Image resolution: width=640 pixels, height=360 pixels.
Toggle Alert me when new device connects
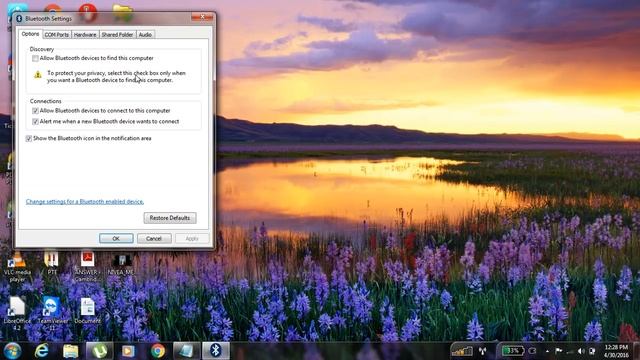pyautogui.click(x=35, y=122)
